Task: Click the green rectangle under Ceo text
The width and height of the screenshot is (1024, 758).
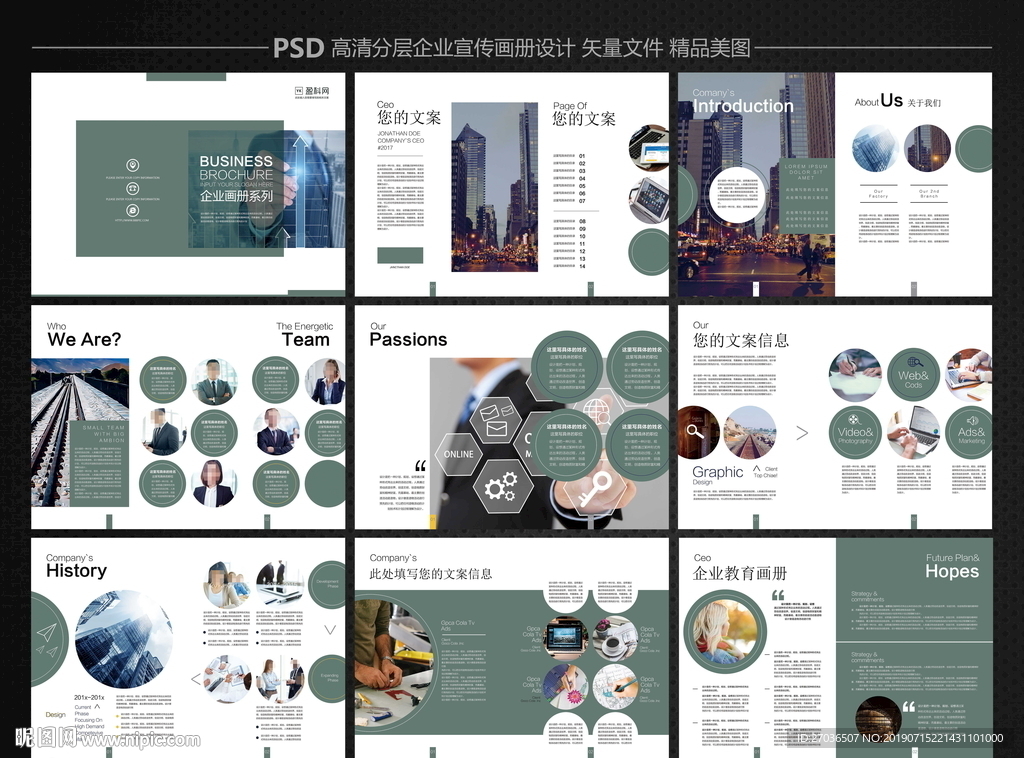Action: (x=400, y=255)
